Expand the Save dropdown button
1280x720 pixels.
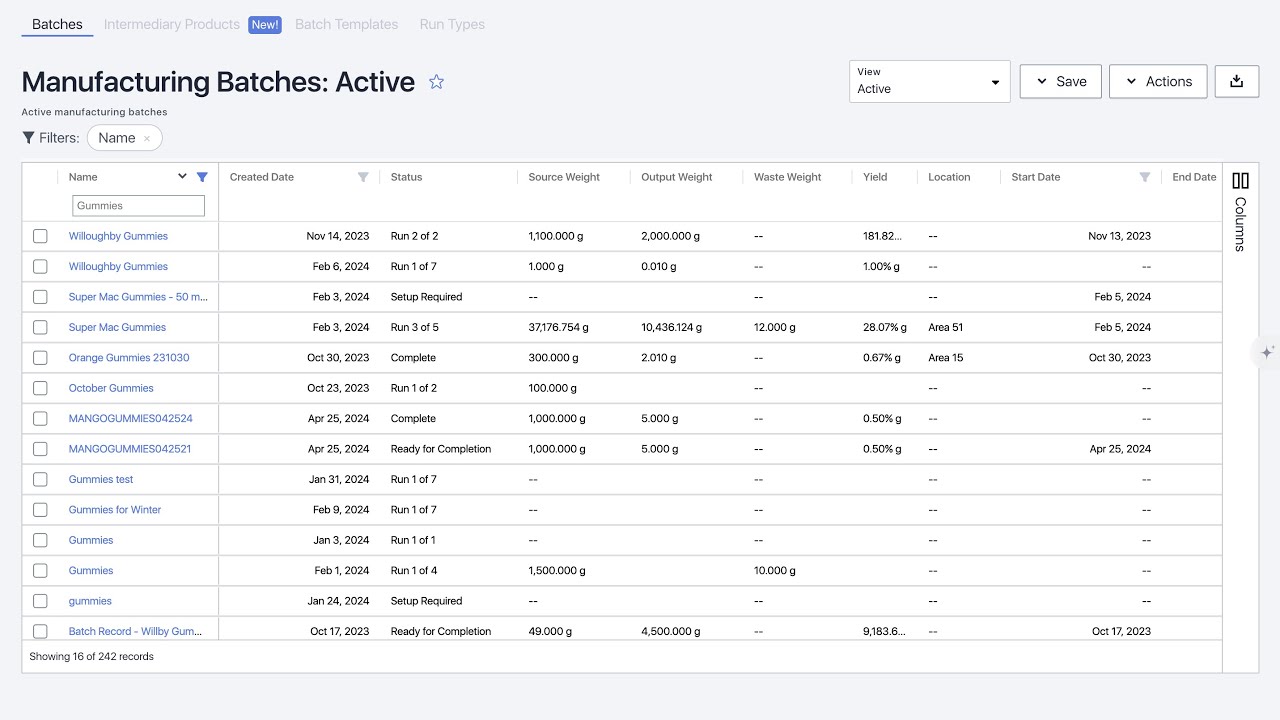pos(1060,81)
